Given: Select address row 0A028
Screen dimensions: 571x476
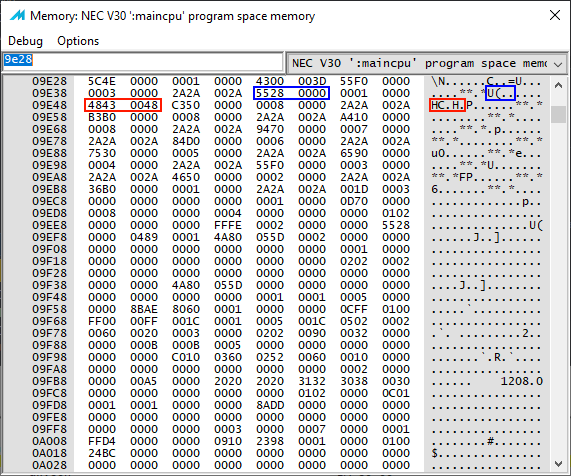Looking at the screenshot, I should point(49,465).
